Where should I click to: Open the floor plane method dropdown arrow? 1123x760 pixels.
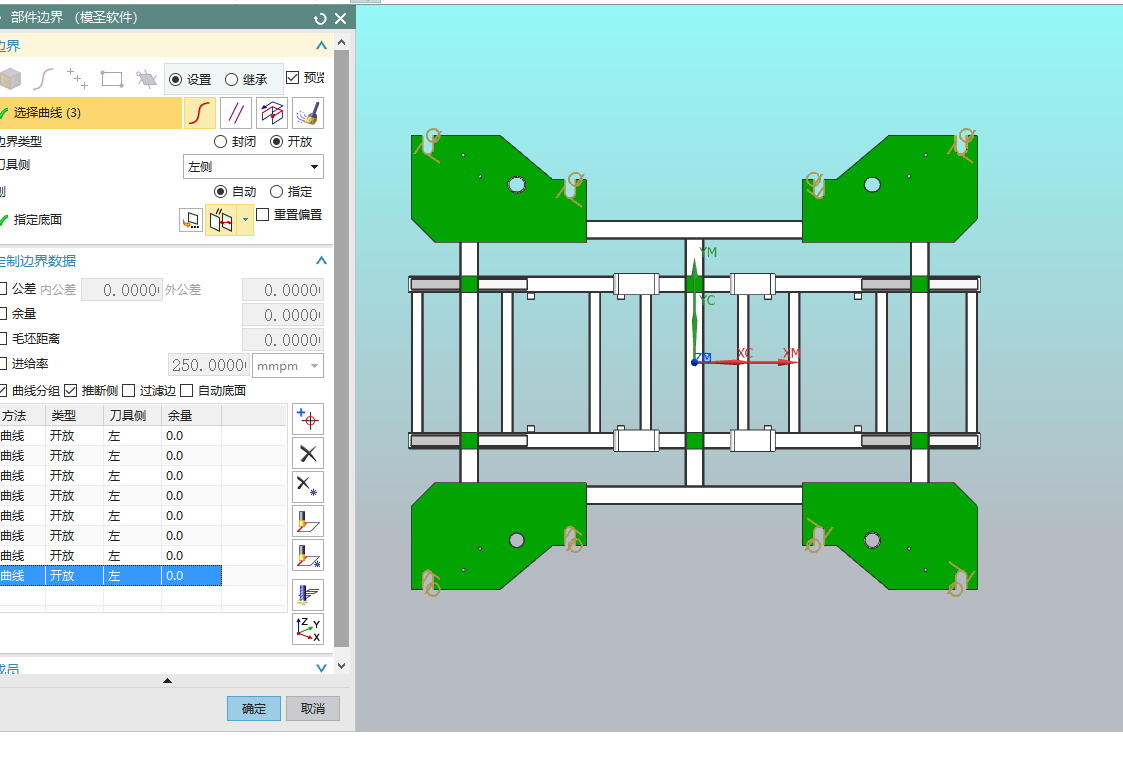246,220
